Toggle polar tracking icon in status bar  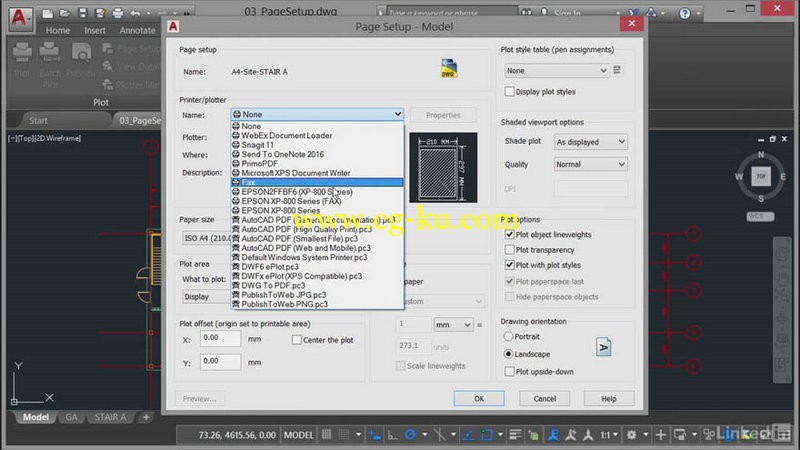click(410, 435)
